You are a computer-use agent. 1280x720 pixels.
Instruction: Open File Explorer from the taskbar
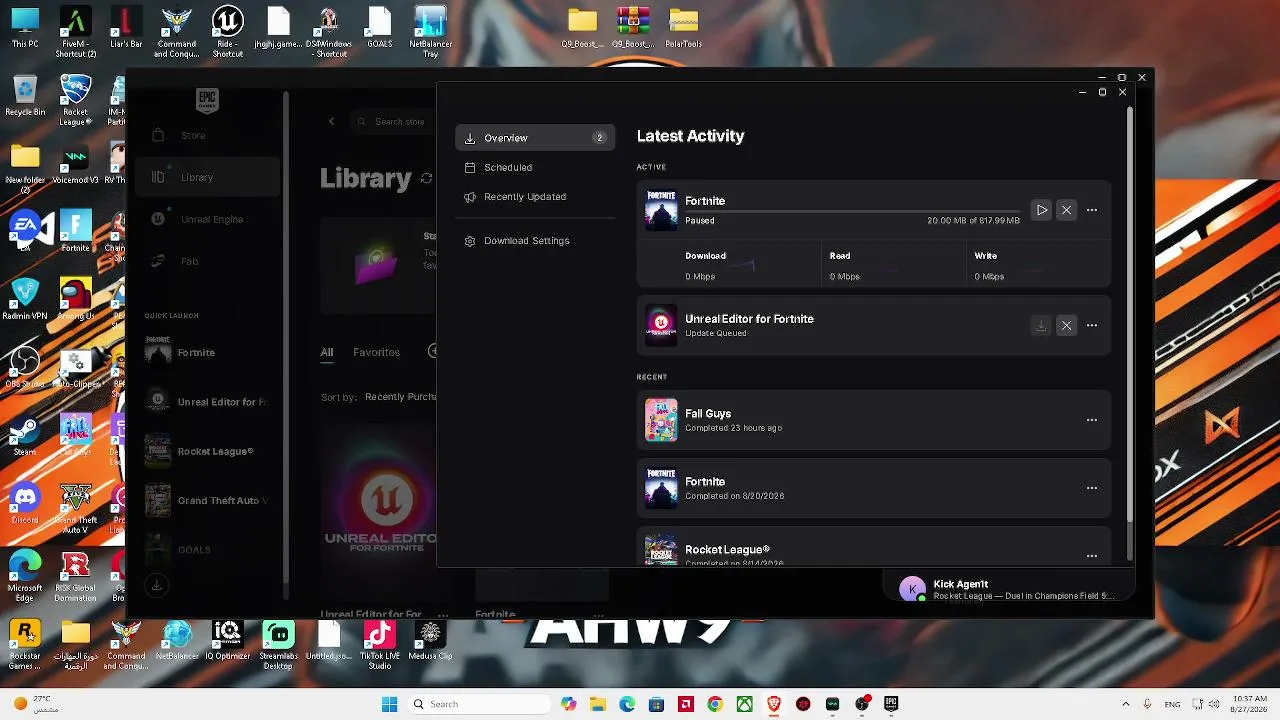(597, 704)
